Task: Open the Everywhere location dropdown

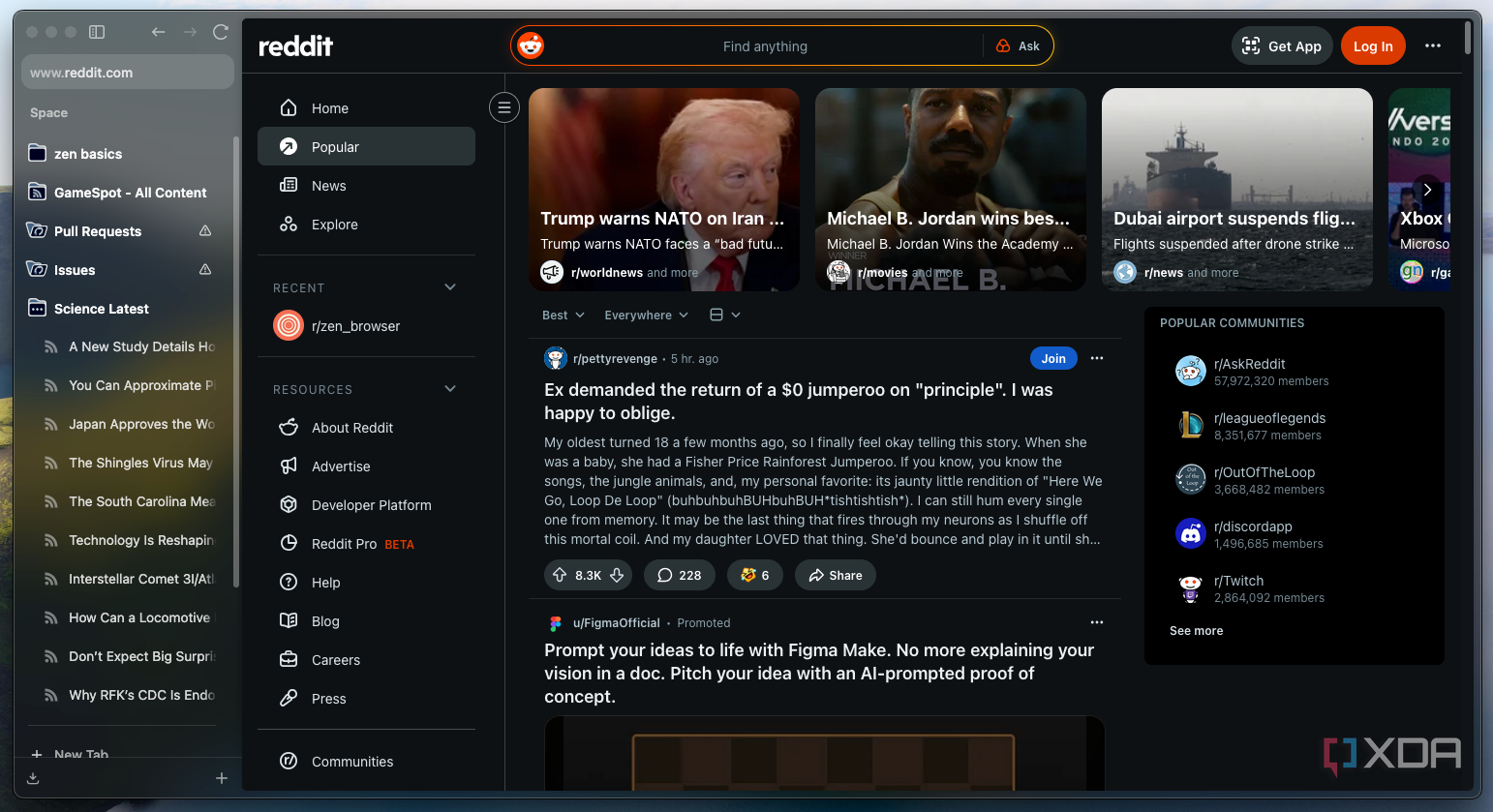Action: click(x=646, y=315)
